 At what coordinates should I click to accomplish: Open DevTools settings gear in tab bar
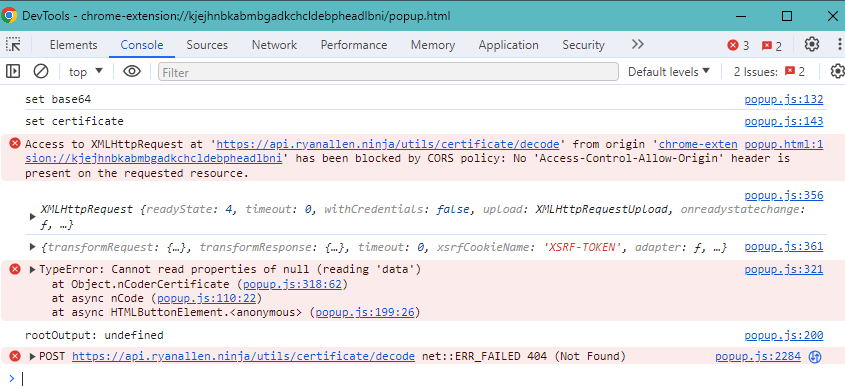tap(812, 44)
